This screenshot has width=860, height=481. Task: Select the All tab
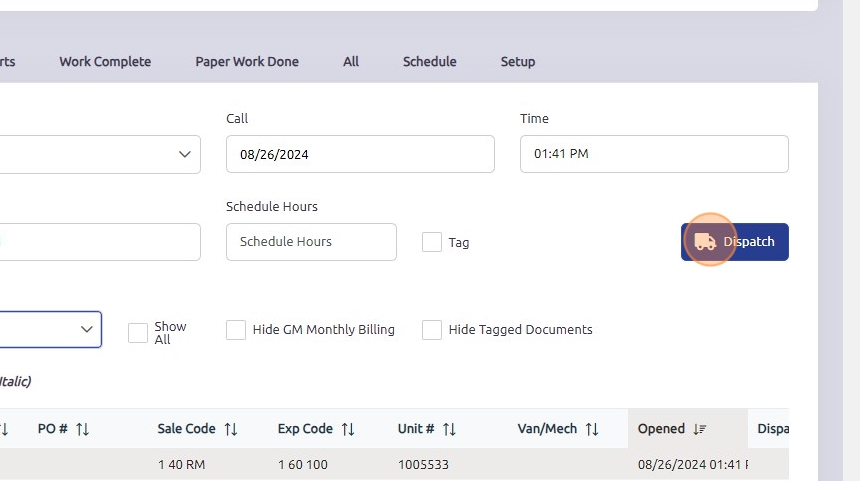[x=351, y=61]
